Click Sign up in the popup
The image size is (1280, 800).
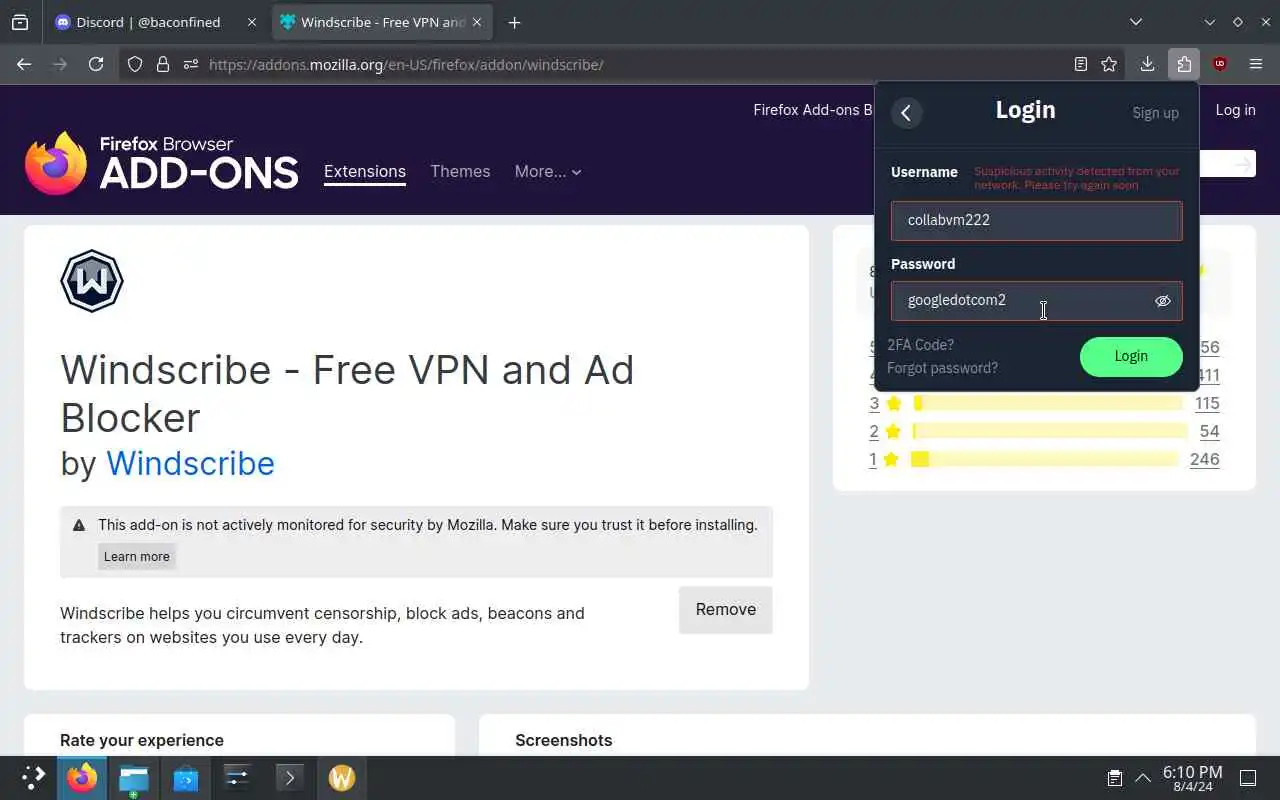pyautogui.click(x=1155, y=113)
